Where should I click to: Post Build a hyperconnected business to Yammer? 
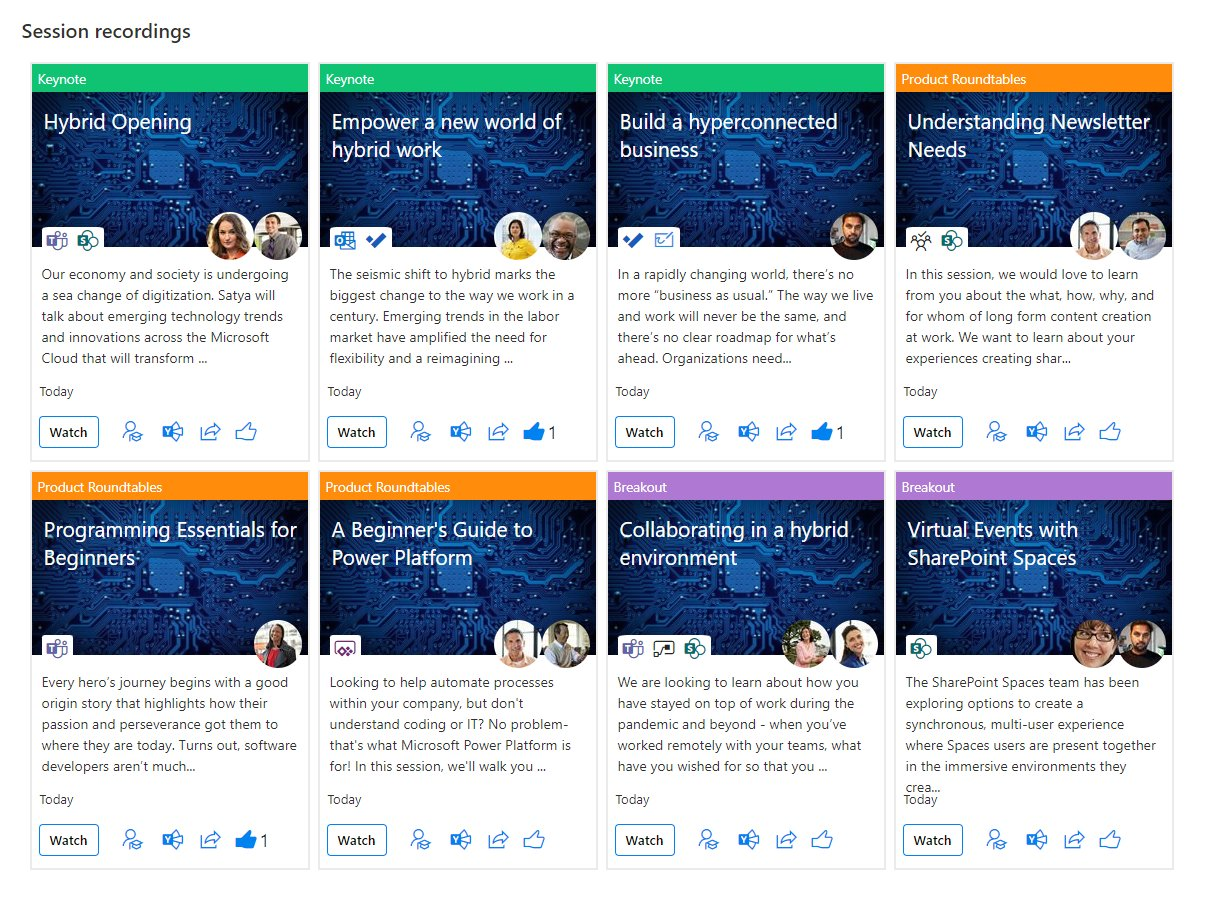pos(749,432)
